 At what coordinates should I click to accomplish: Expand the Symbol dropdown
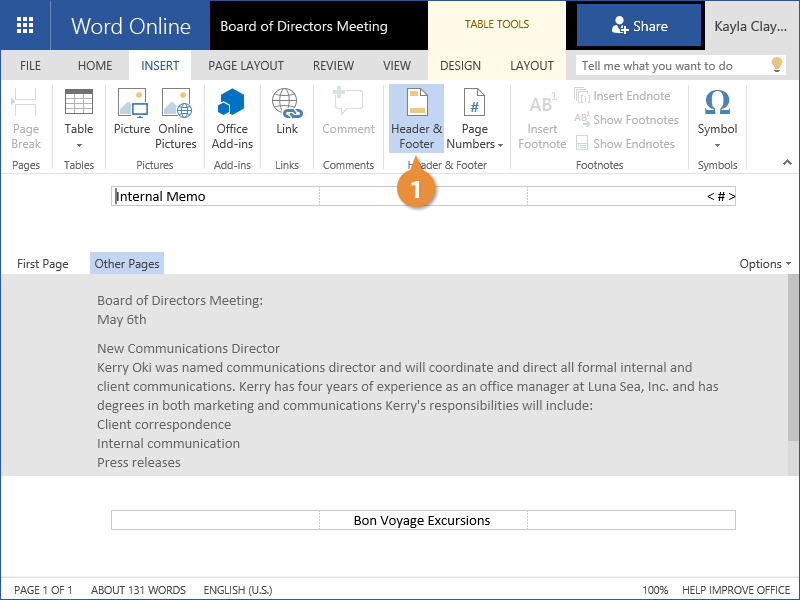pyautogui.click(x=717, y=144)
